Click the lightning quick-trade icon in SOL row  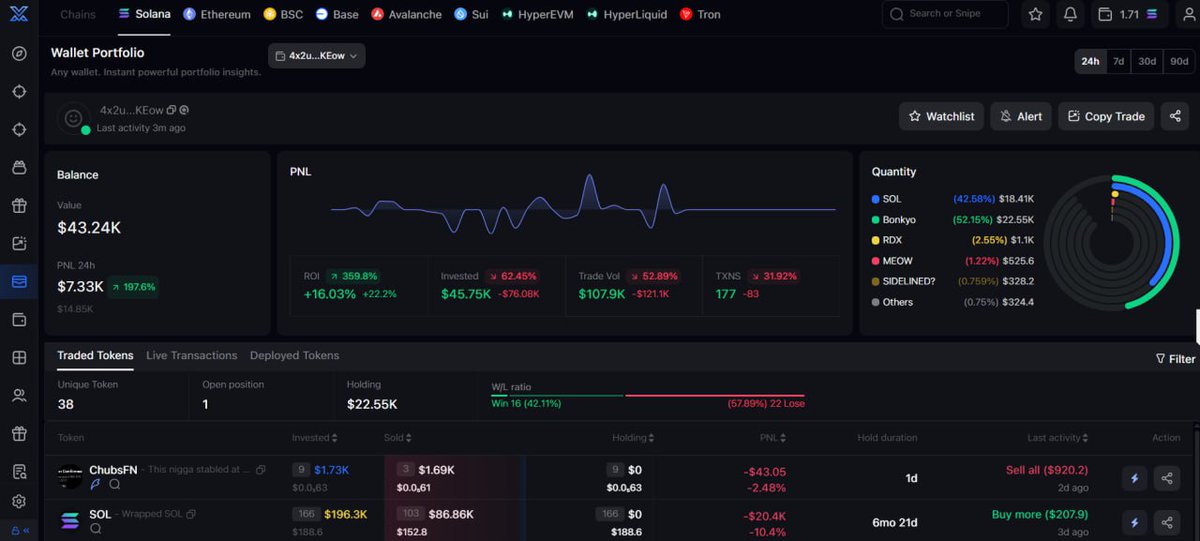pyautogui.click(x=1134, y=522)
